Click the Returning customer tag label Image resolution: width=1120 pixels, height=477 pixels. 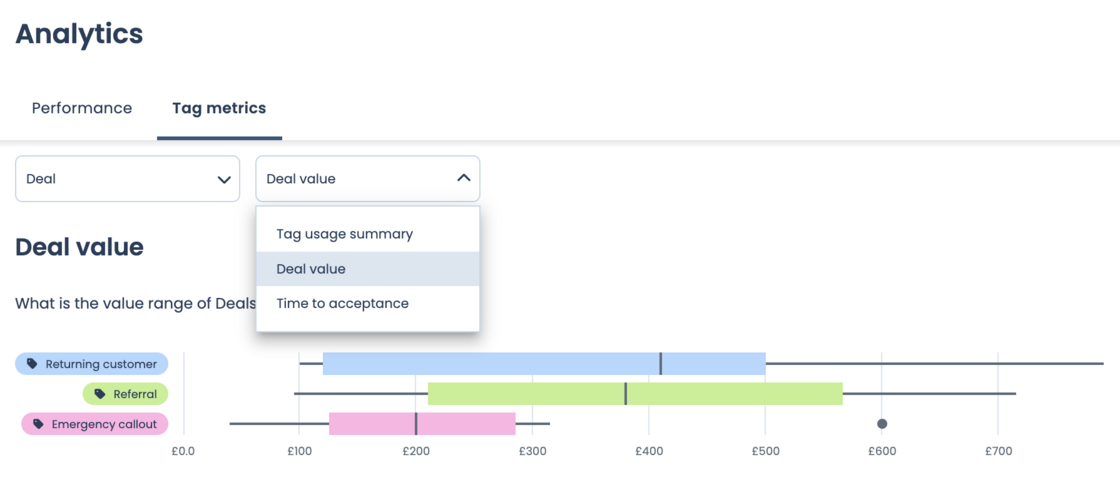pos(101,364)
